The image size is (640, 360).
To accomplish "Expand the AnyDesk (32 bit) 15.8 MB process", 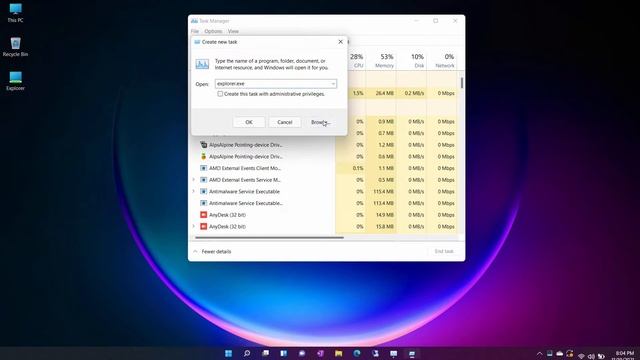I will click(x=194, y=226).
